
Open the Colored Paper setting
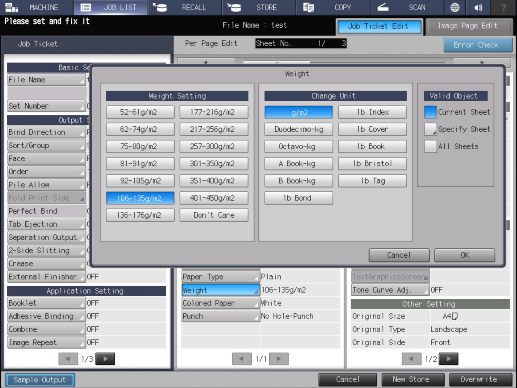220,303
